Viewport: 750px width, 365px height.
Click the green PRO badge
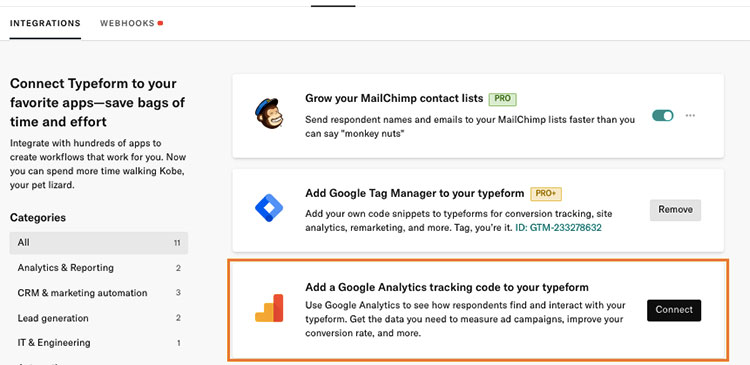coord(503,99)
